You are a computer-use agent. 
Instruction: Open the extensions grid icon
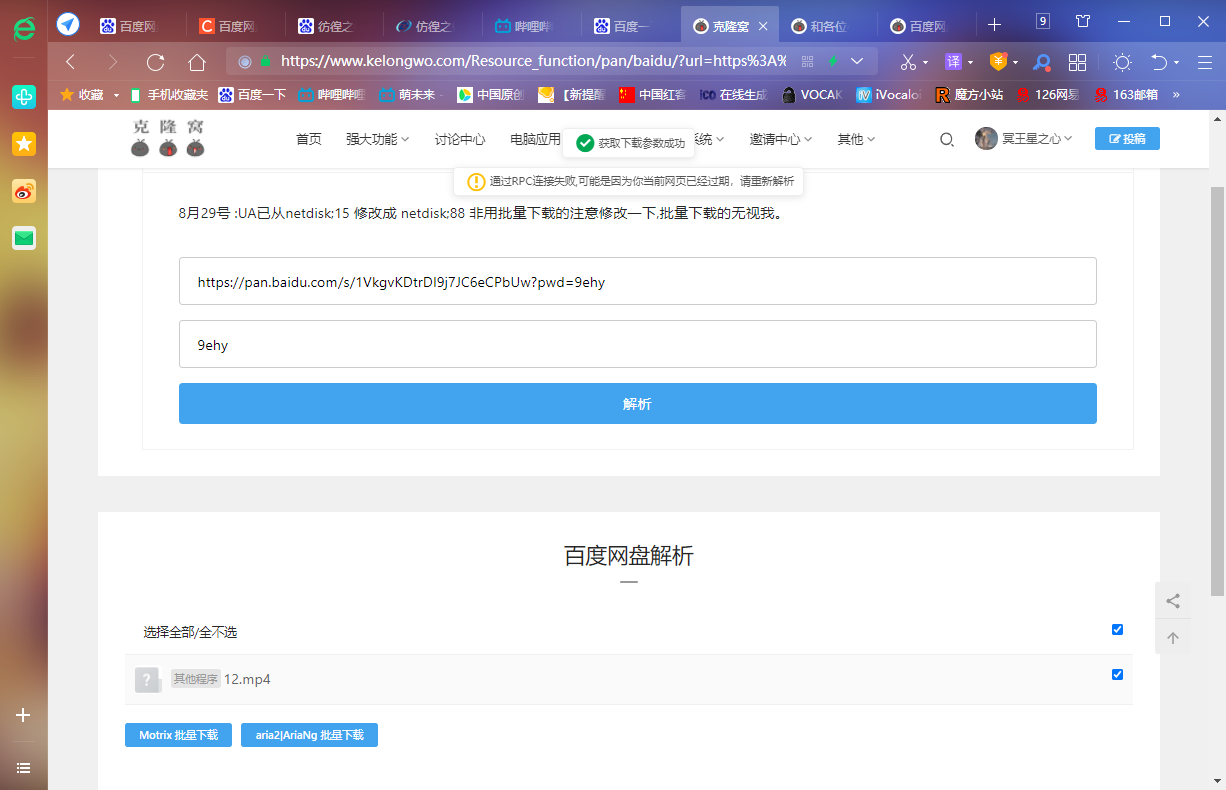[1077, 63]
